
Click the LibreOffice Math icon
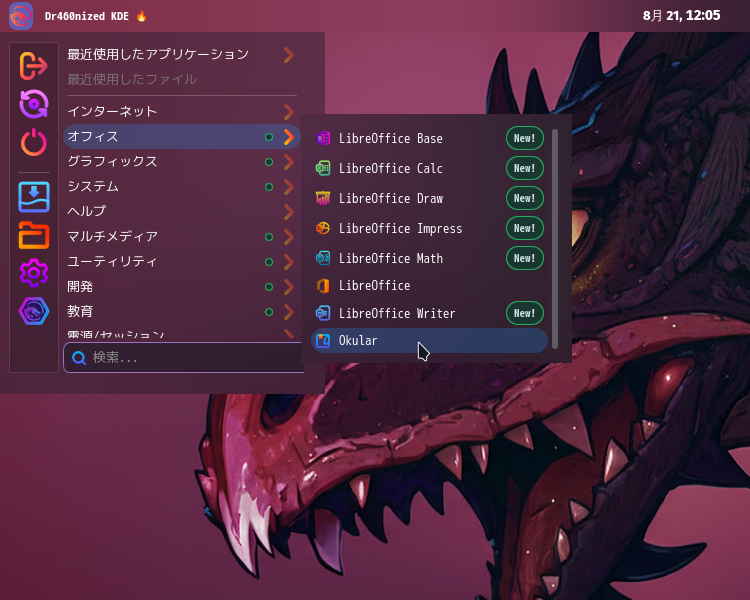[x=323, y=258]
